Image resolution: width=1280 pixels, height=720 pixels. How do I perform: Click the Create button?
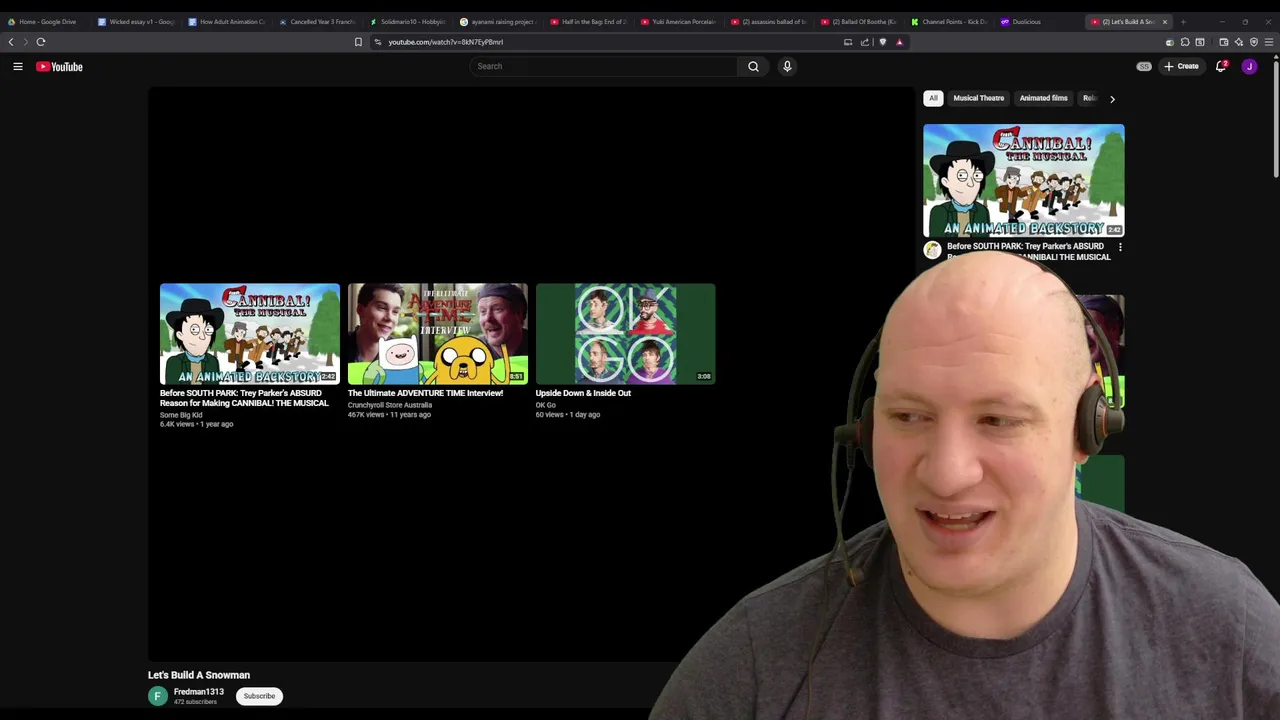1181,66
